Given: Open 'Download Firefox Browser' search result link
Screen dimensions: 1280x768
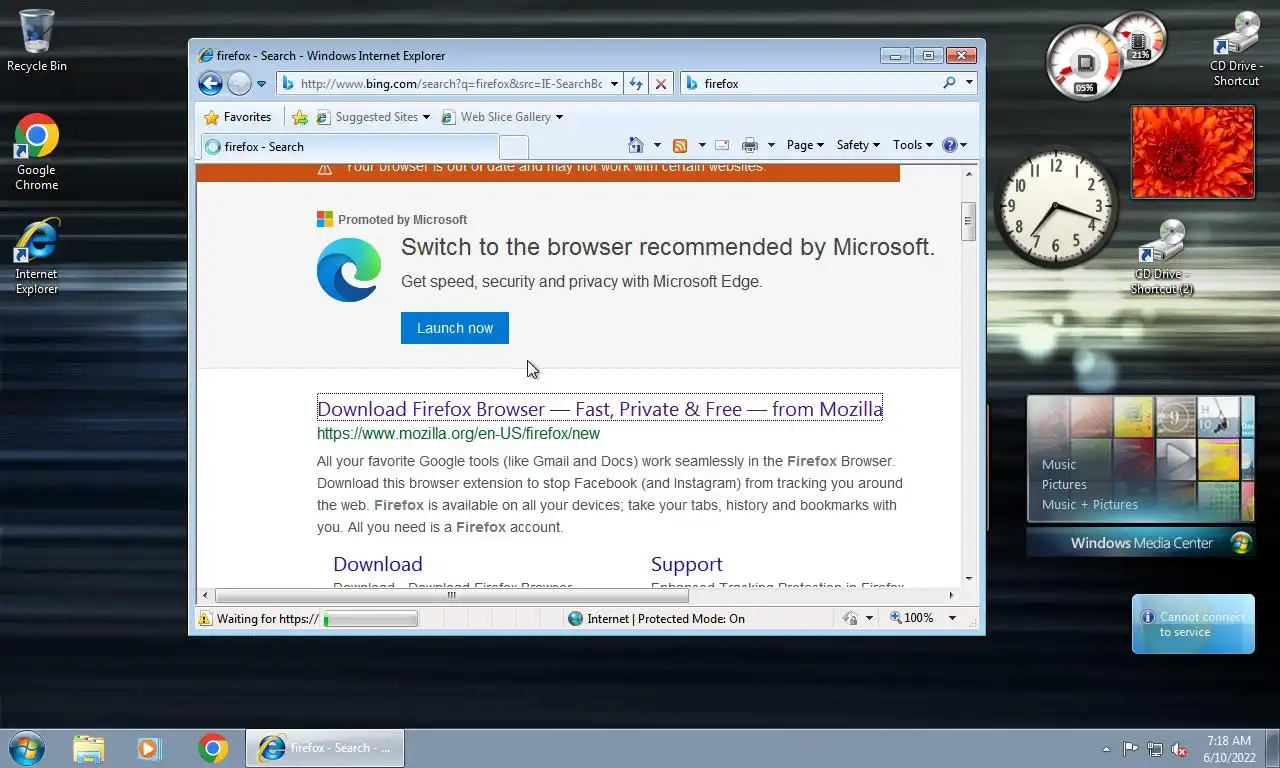Looking at the screenshot, I should point(600,409).
